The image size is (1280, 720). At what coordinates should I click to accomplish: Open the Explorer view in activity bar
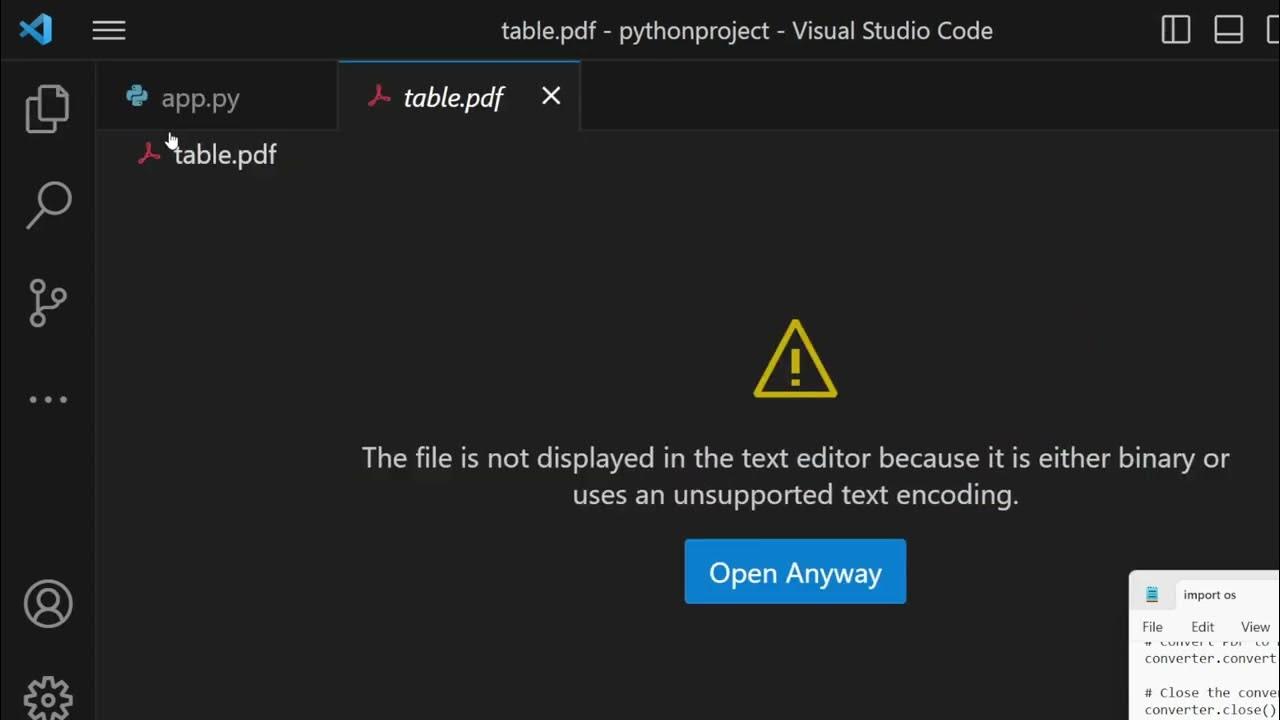47,108
